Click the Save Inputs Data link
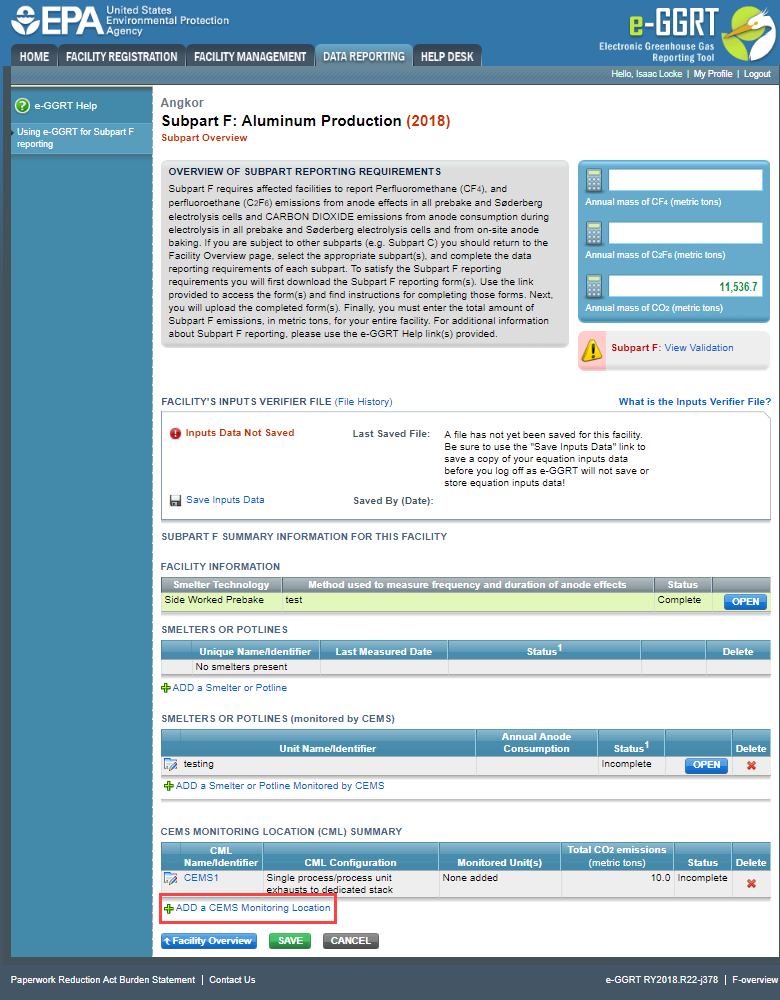The height and width of the screenshot is (1000, 780). click(x=225, y=500)
